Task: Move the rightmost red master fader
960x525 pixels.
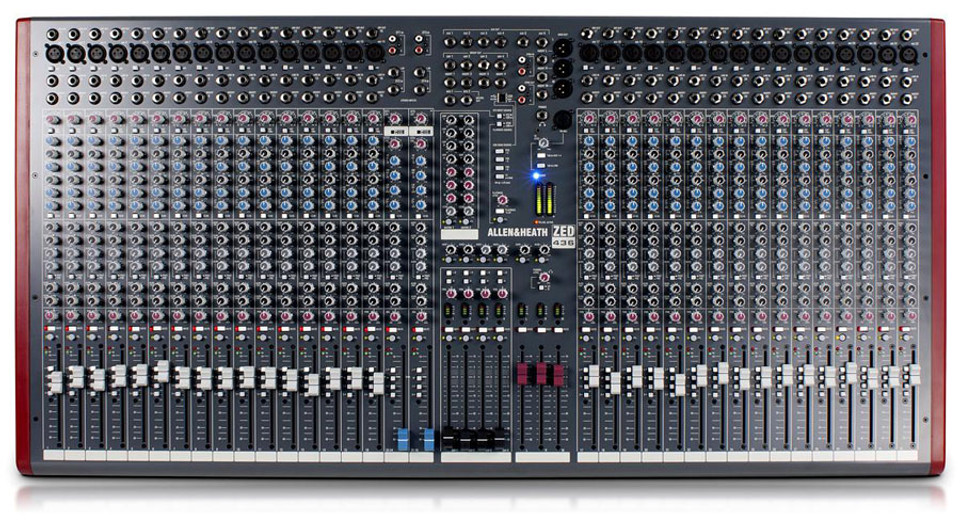Action: [558, 375]
